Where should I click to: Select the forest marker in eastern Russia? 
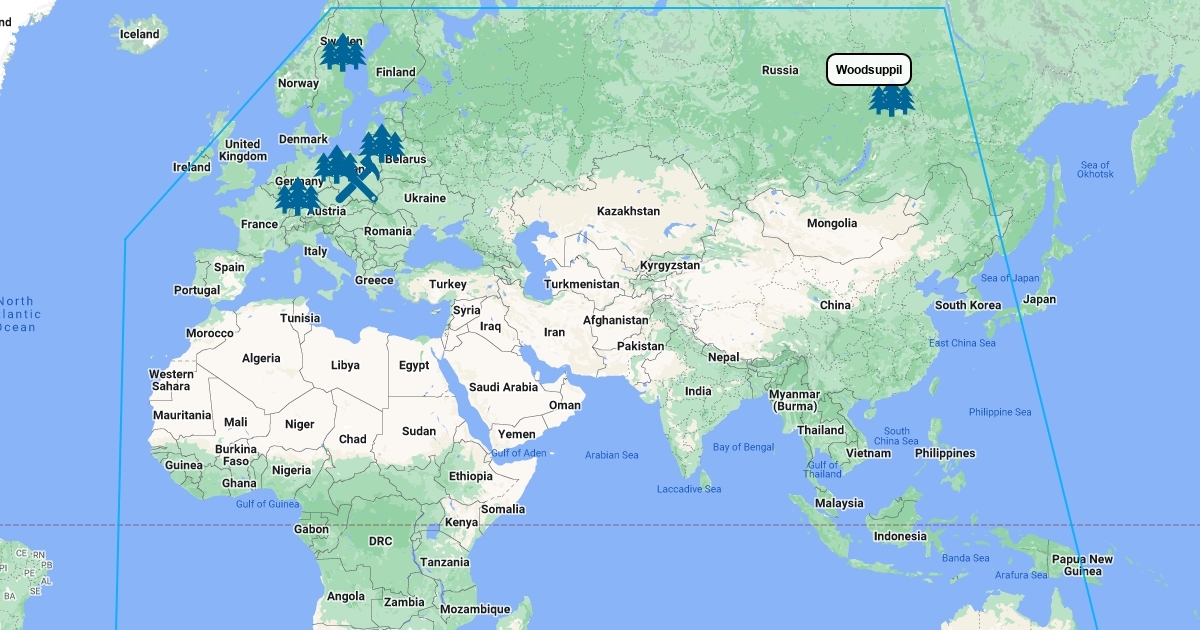pyautogui.click(x=891, y=99)
